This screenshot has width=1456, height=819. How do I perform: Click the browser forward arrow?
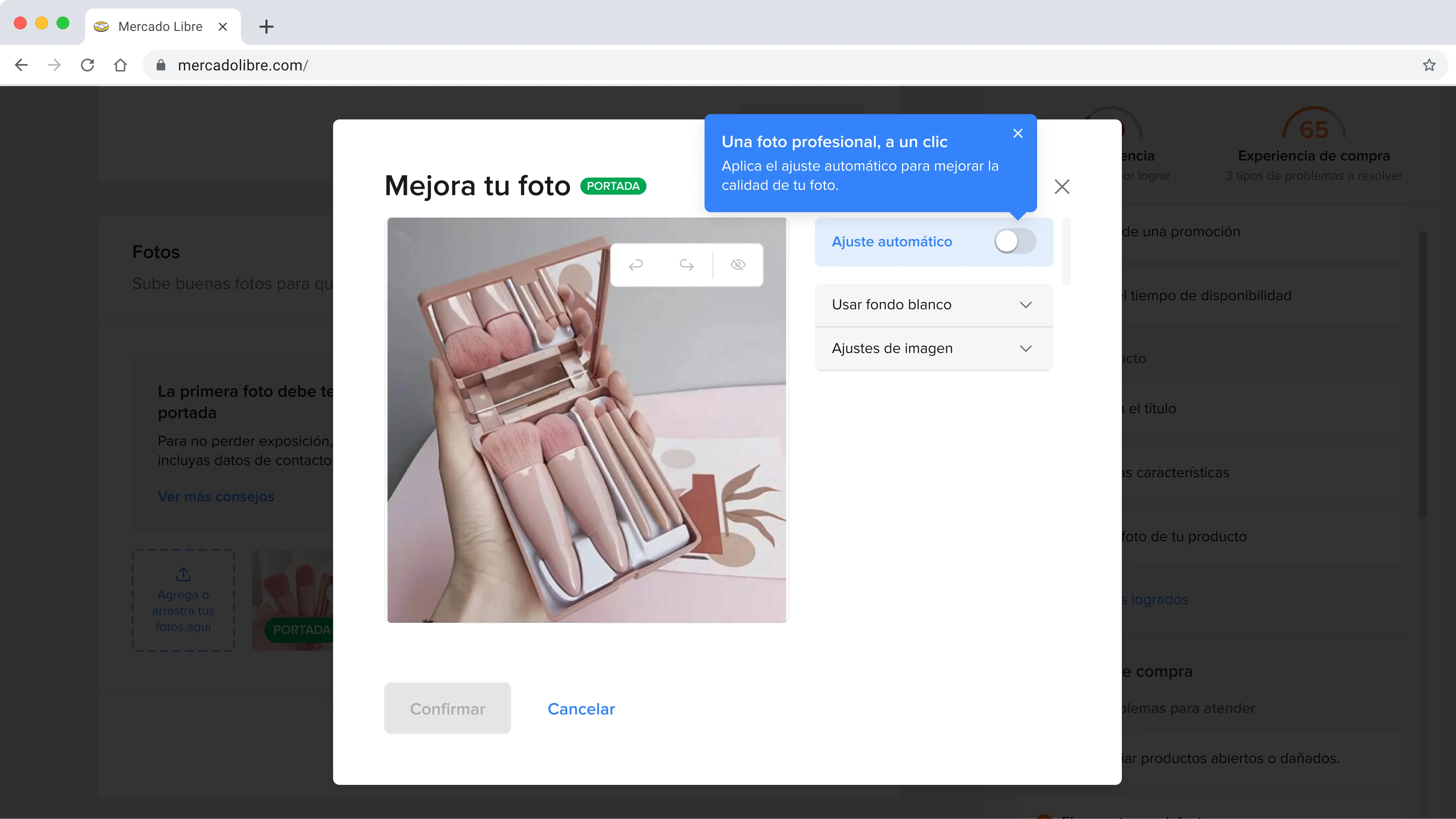54,65
